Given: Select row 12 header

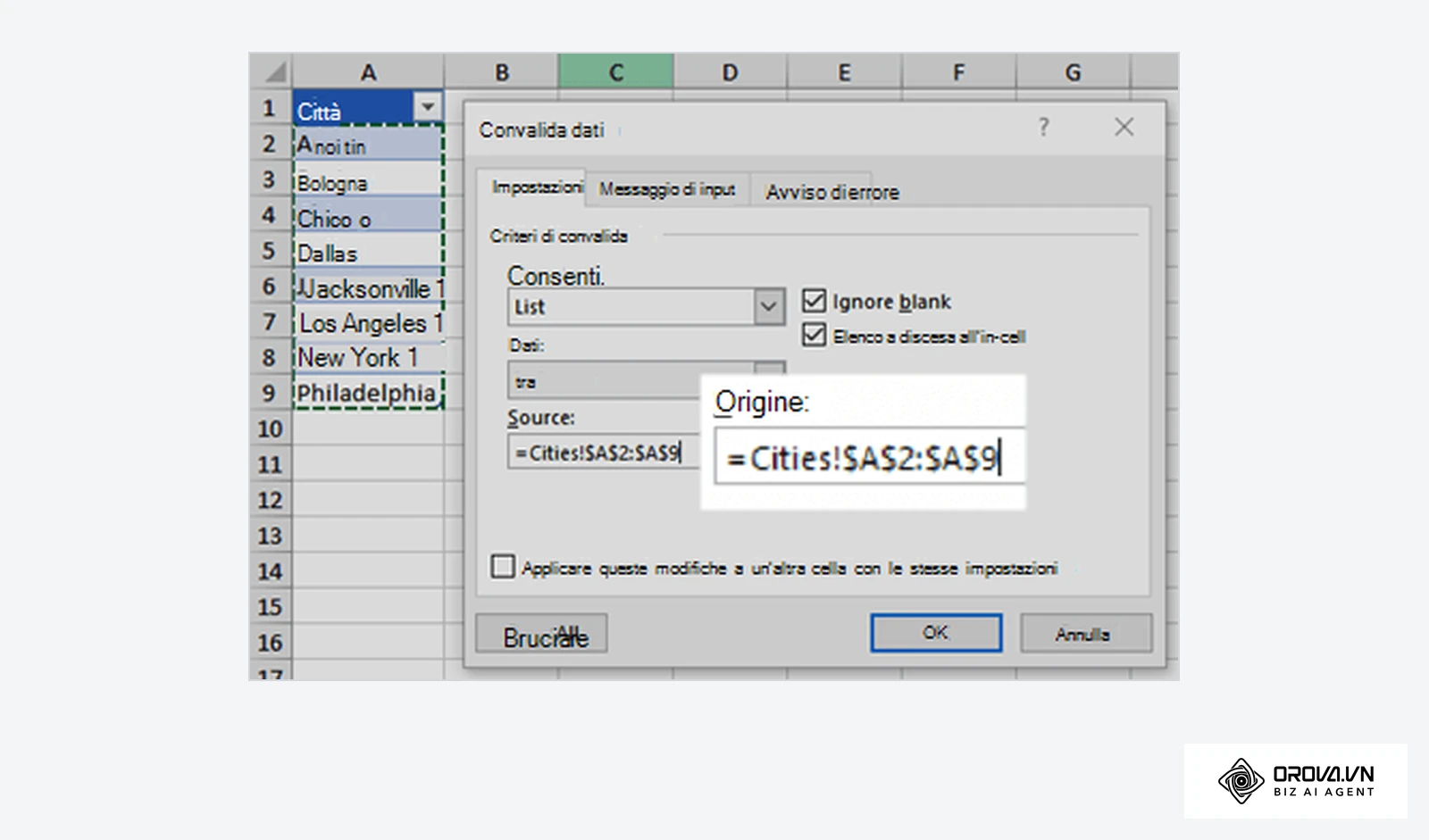Looking at the screenshot, I should click(x=271, y=500).
